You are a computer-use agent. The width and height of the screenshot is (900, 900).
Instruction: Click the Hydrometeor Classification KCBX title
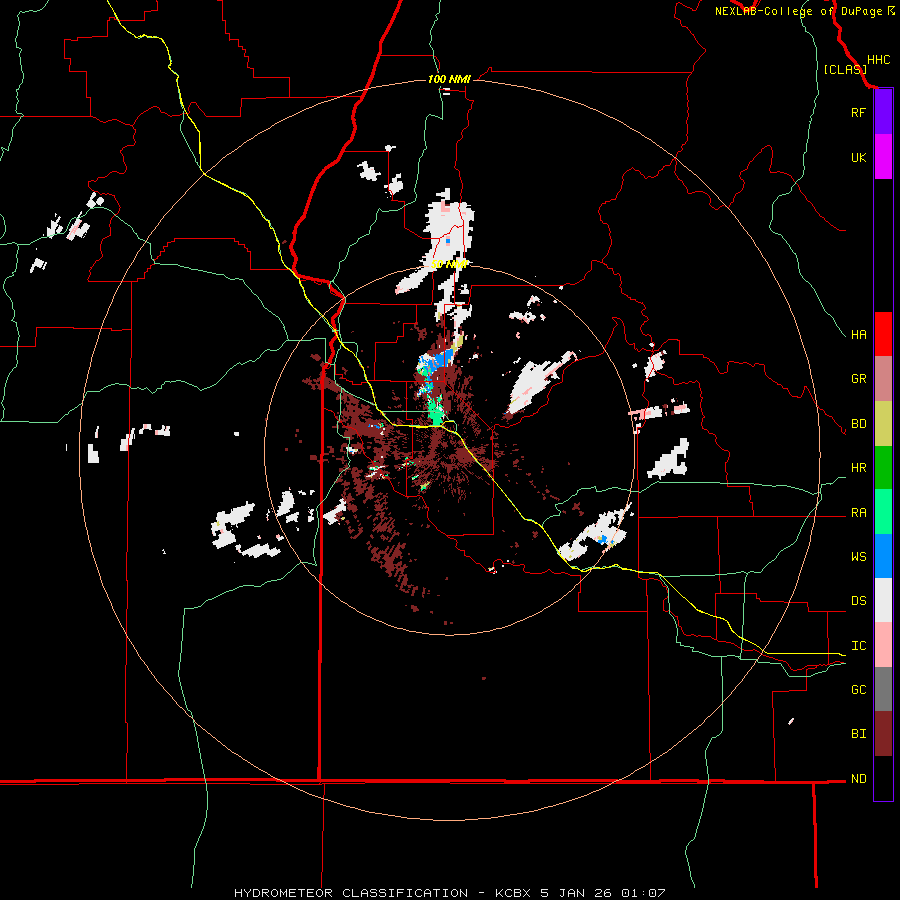click(x=449, y=893)
